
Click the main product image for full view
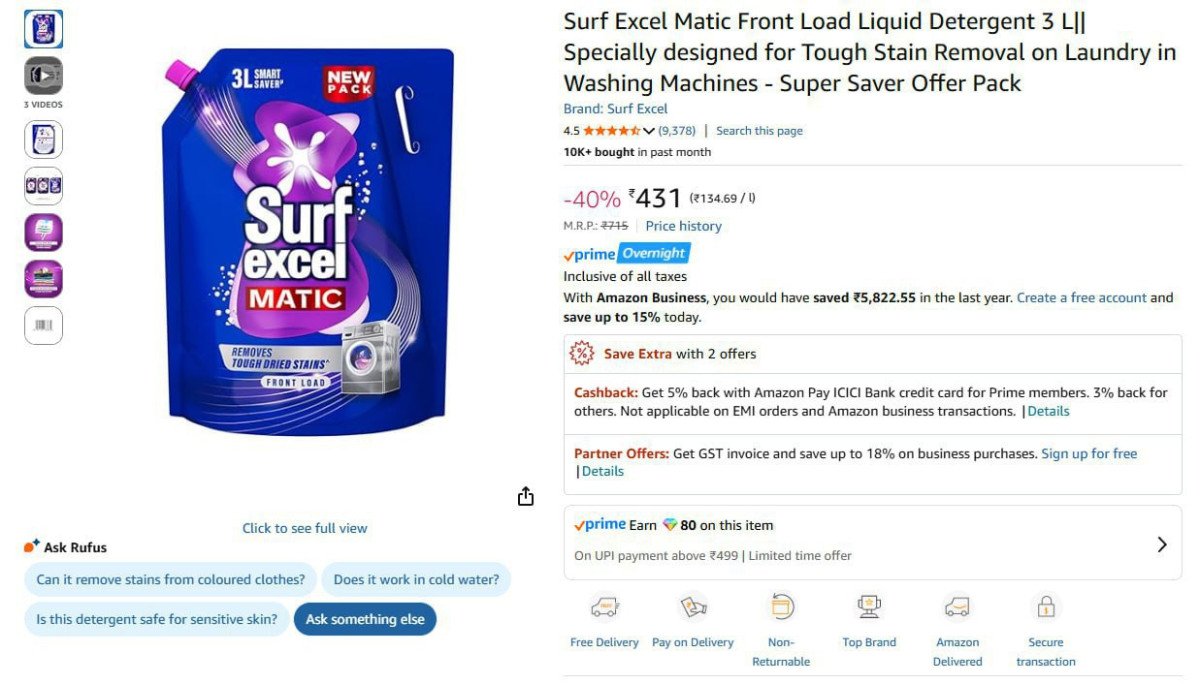coord(309,240)
